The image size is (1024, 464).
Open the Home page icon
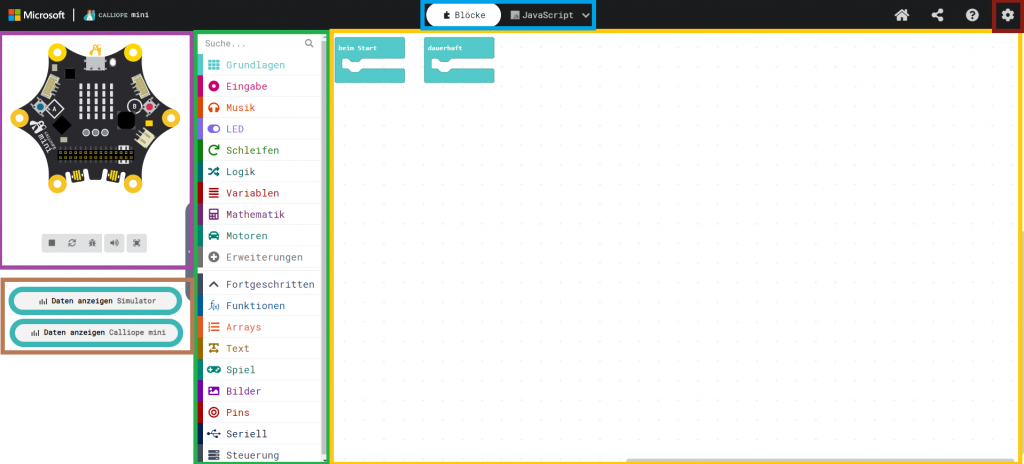pos(902,15)
